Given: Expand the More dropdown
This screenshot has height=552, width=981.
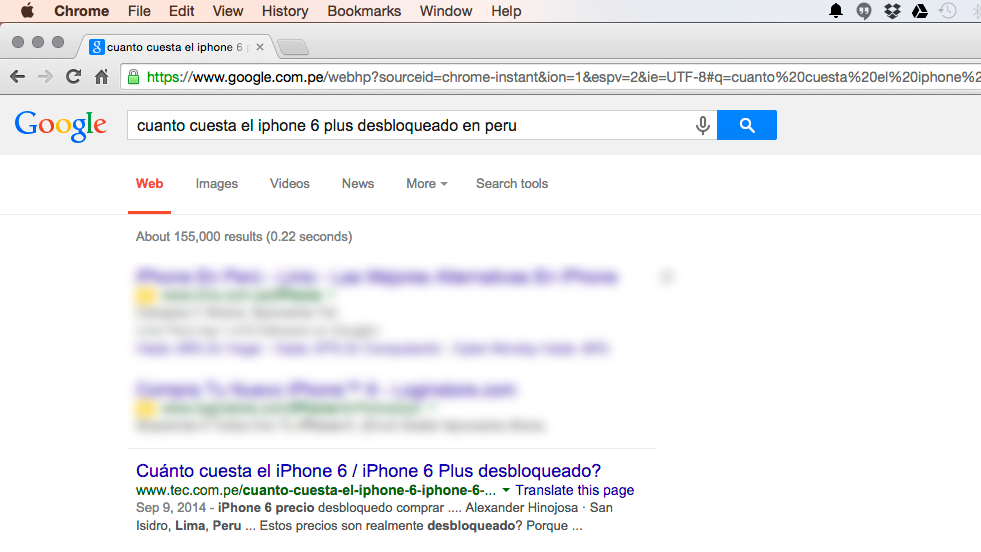Looking at the screenshot, I should click(427, 183).
